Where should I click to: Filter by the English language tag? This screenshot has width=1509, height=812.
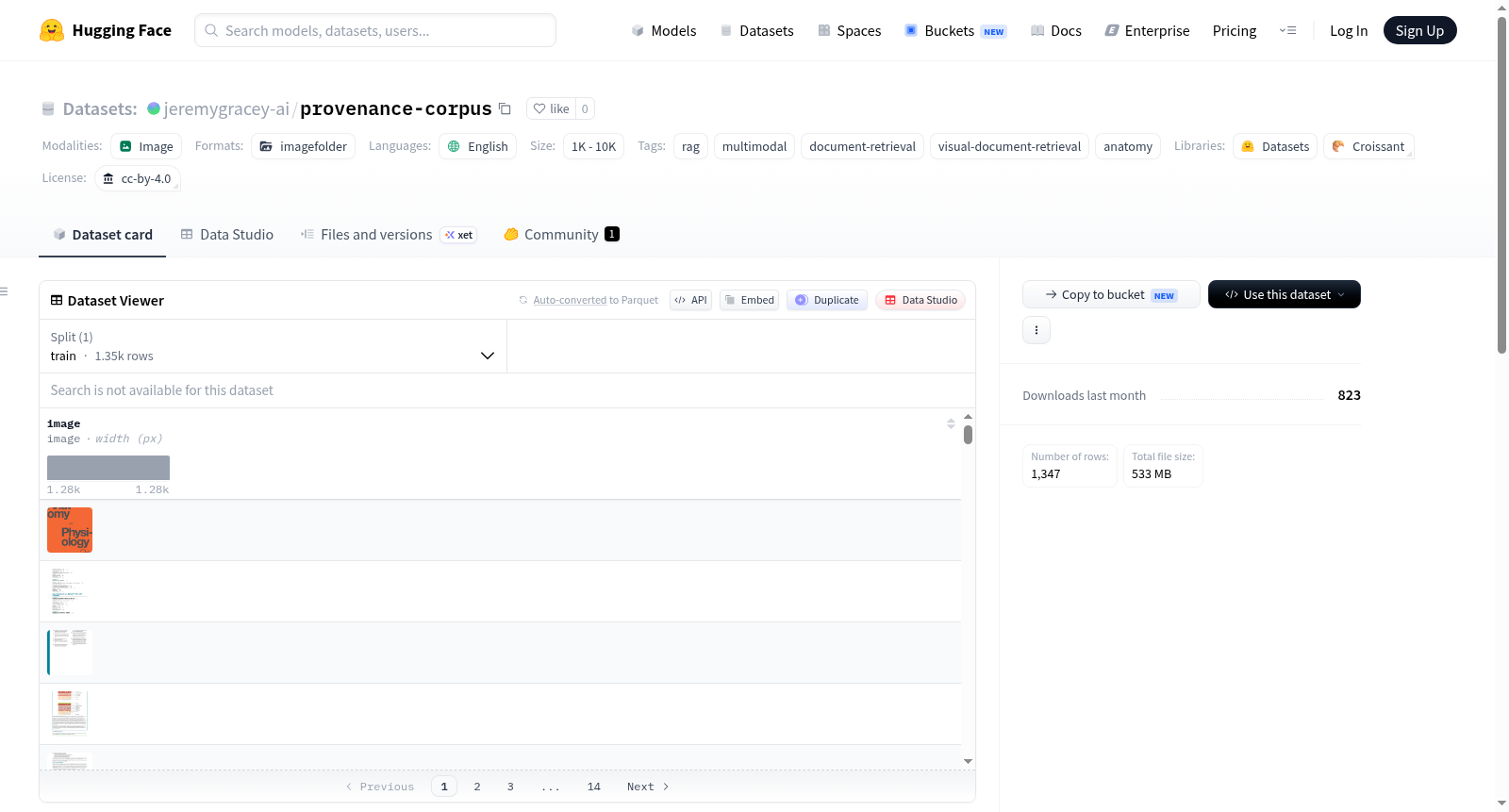click(477, 146)
